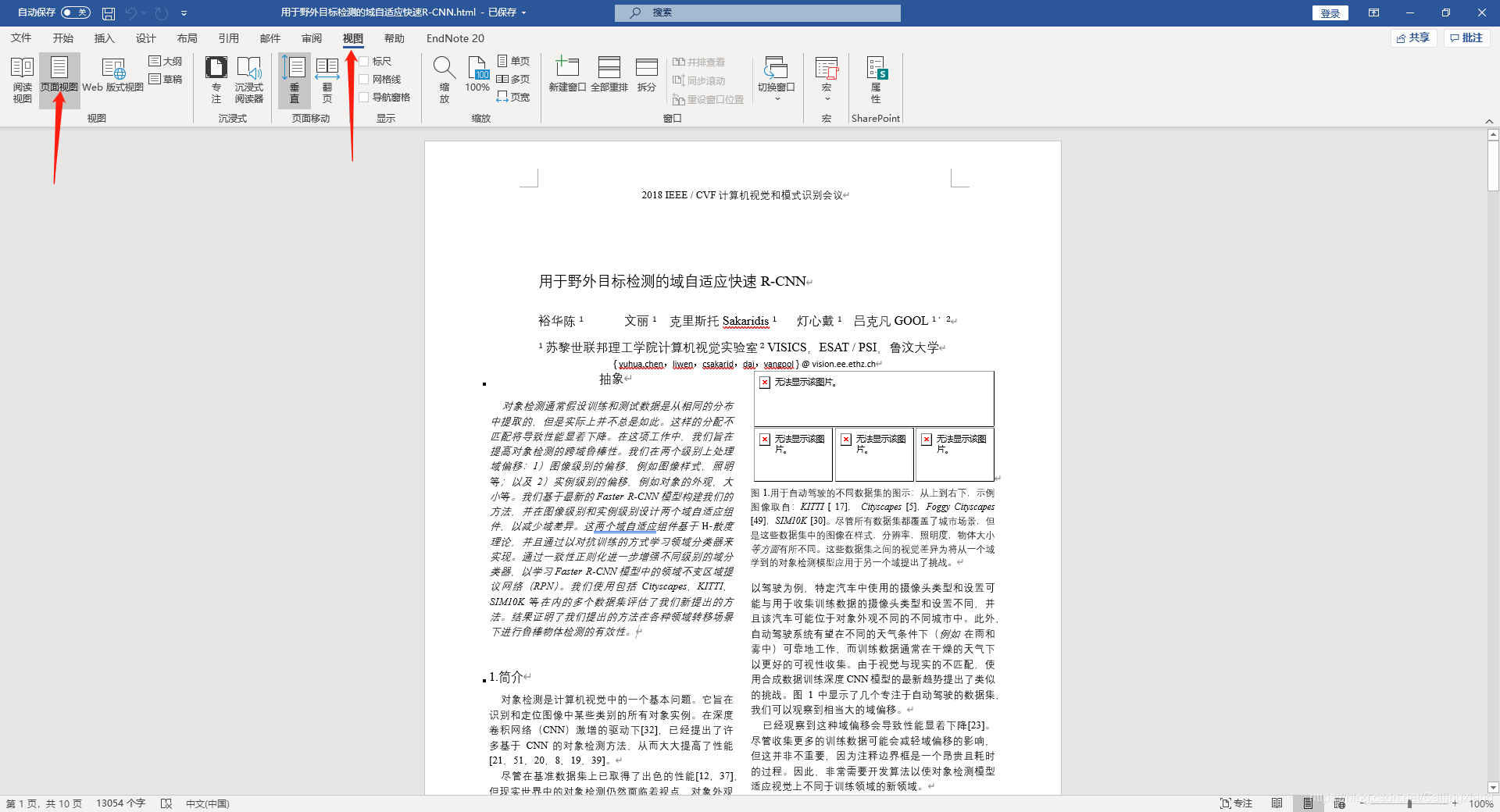Click zoom in plus button
The height and width of the screenshot is (812, 1500).
1455,803
